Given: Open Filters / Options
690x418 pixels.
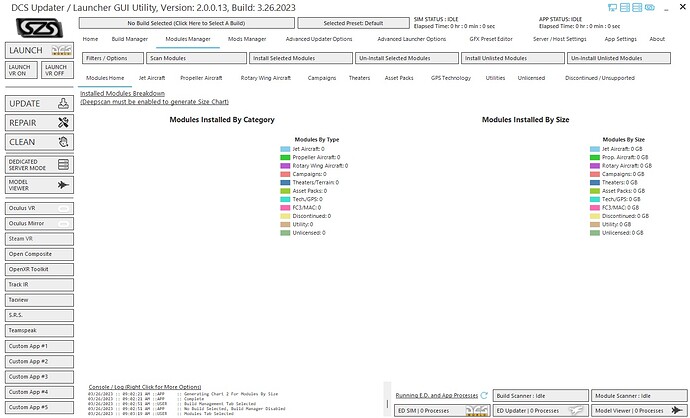Looking at the screenshot, I should tap(113, 58).
